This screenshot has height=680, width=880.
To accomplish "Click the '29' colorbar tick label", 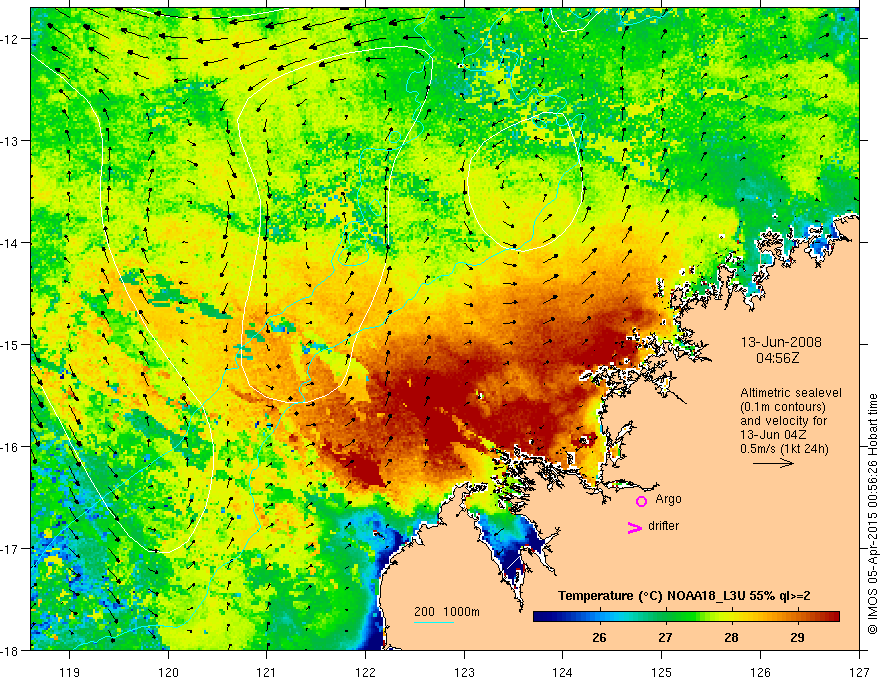I will [x=797, y=637].
